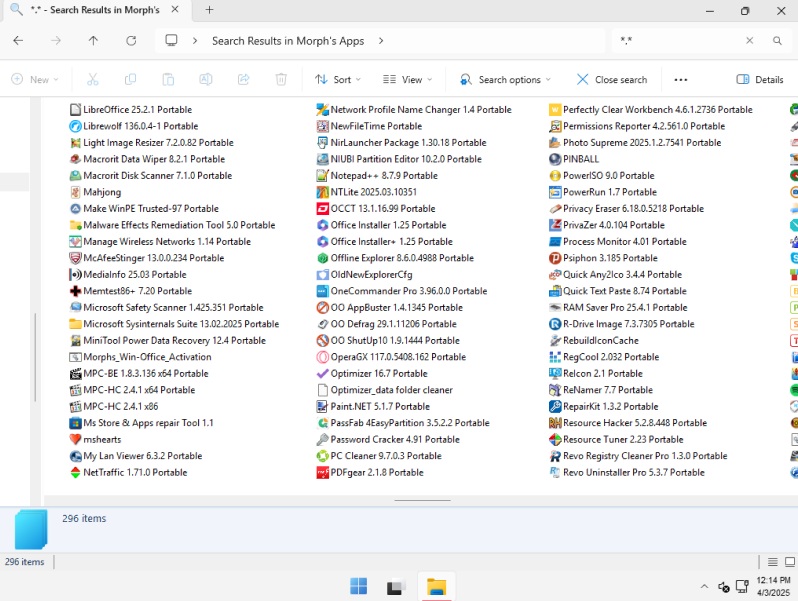Click the OCCT 13.1.16.99 Portable icon
The image size is (798, 601).
[x=322, y=209]
